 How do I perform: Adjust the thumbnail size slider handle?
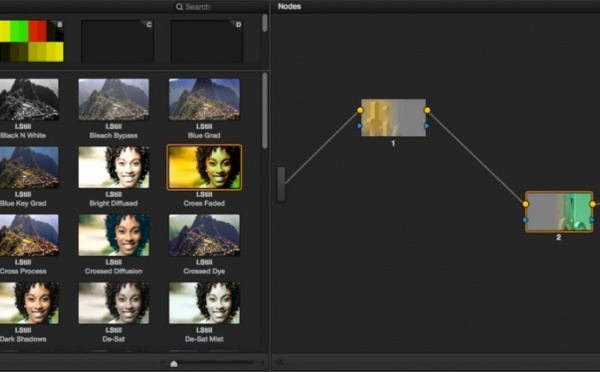[x=174, y=363]
